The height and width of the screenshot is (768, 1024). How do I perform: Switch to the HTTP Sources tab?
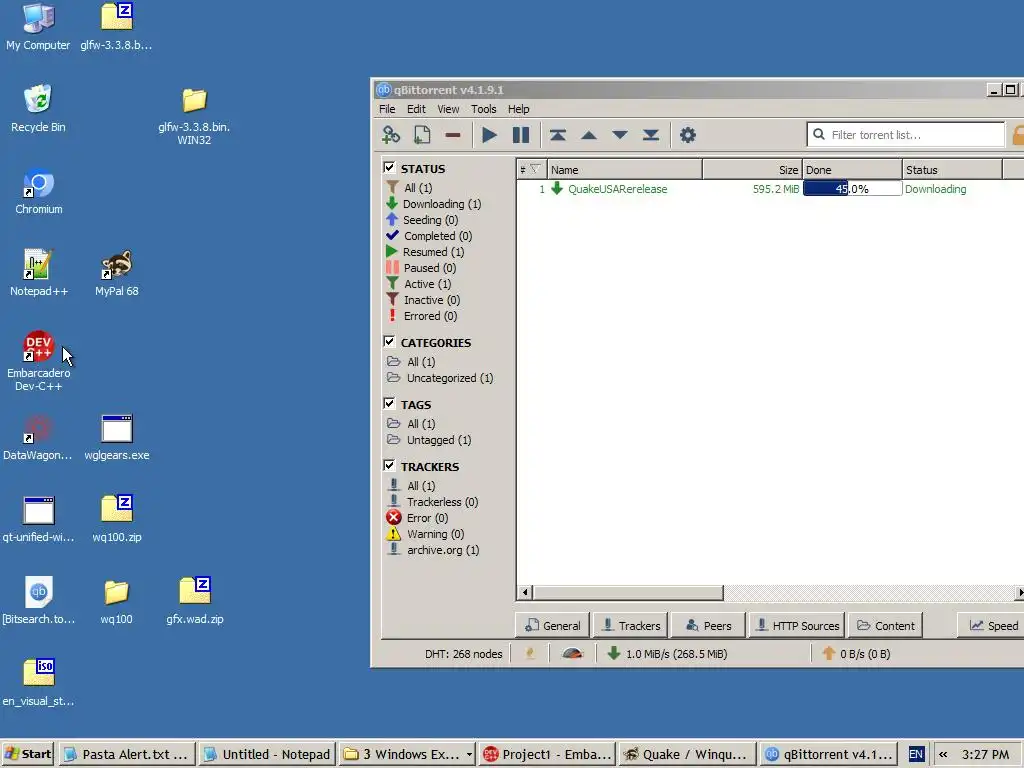click(x=797, y=626)
